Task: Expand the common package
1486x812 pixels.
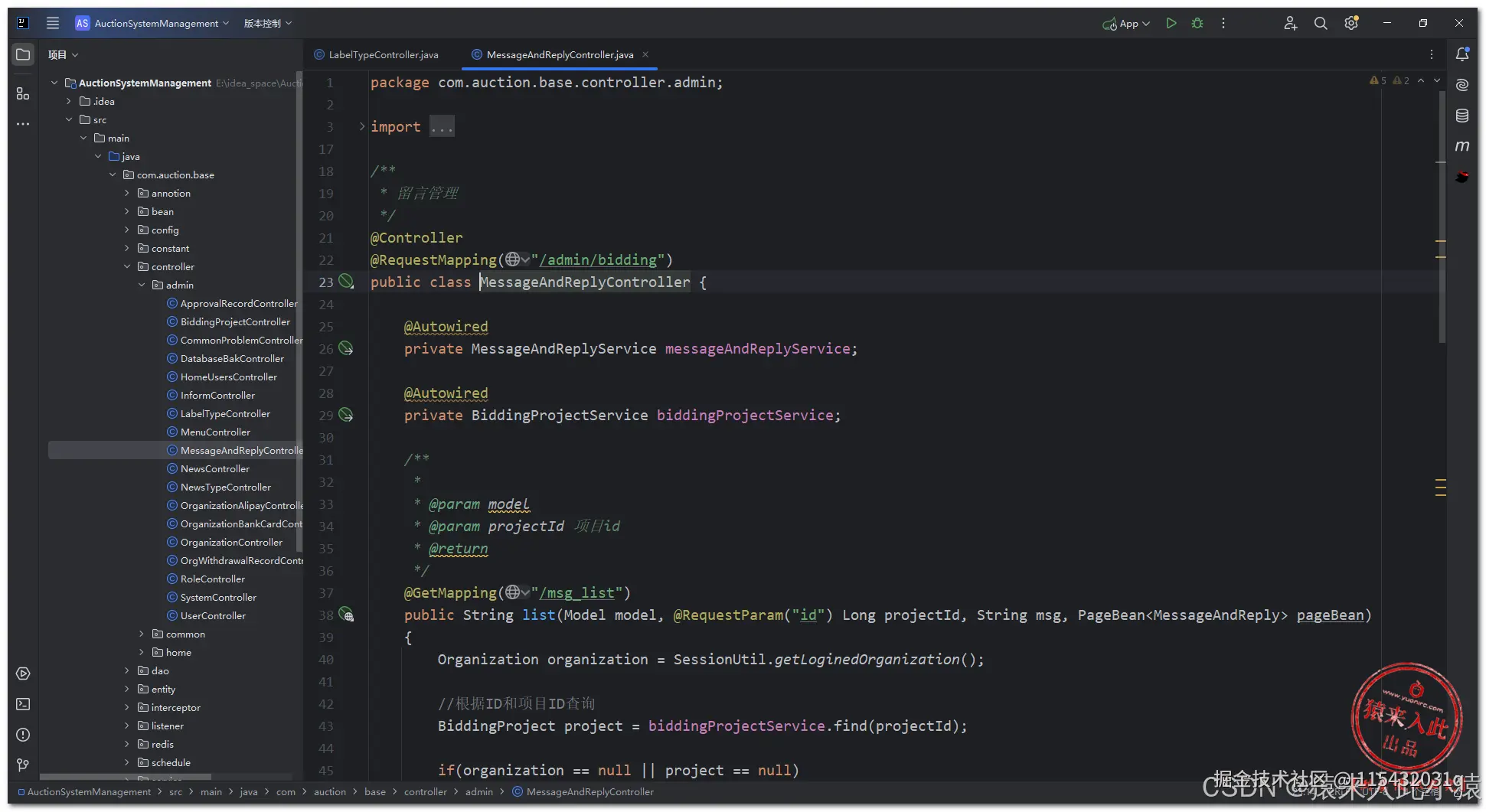Action: click(142, 634)
